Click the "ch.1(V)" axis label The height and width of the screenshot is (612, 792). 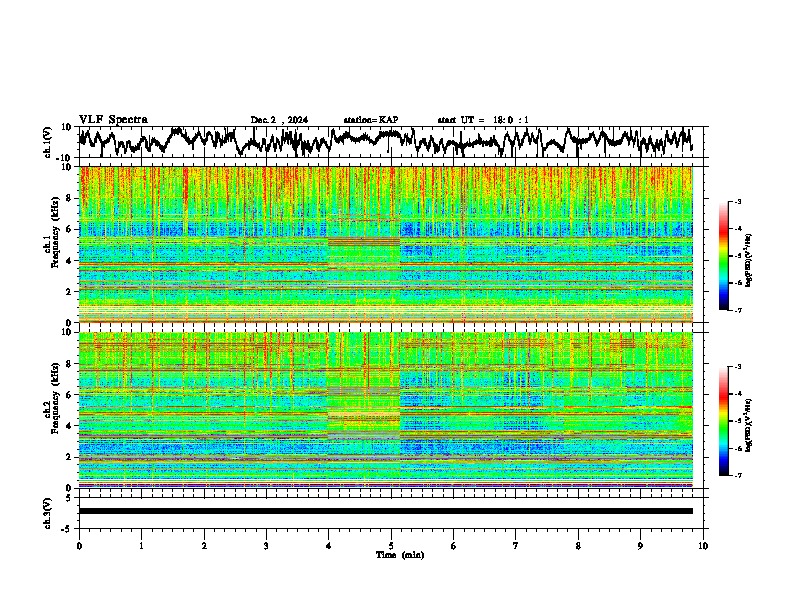(48, 142)
